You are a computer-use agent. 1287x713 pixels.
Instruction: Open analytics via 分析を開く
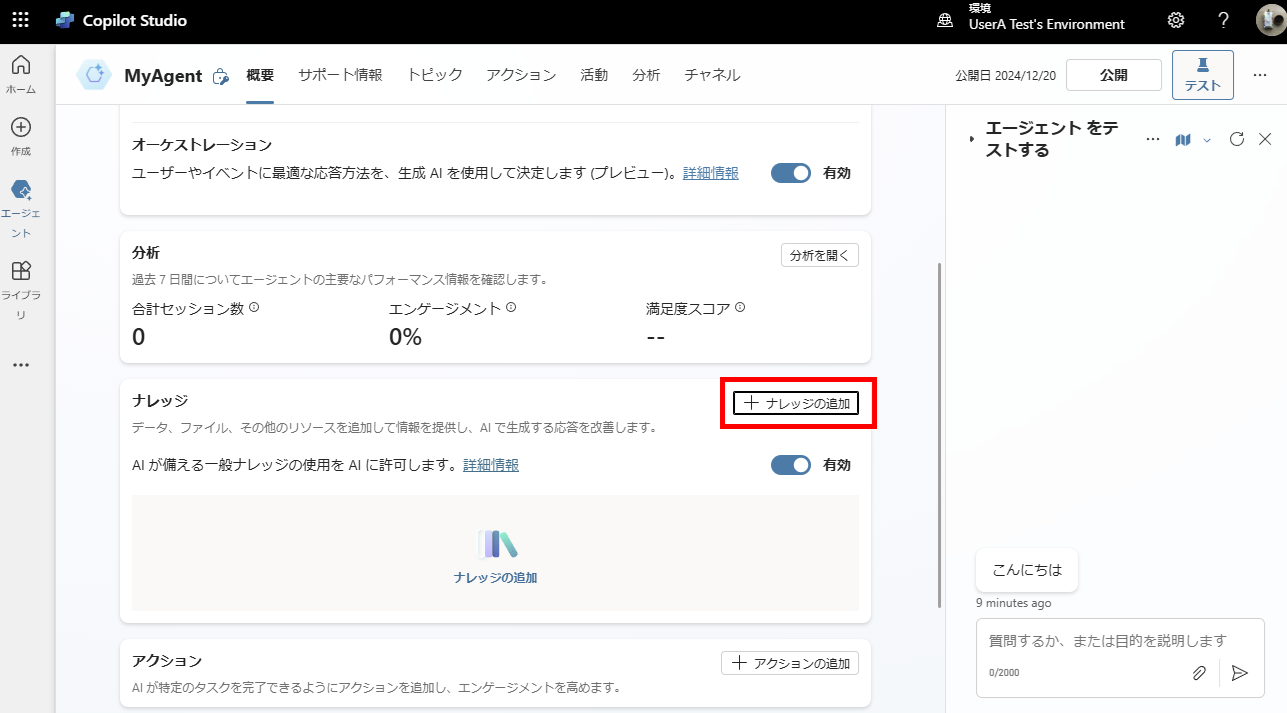(819, 255)
